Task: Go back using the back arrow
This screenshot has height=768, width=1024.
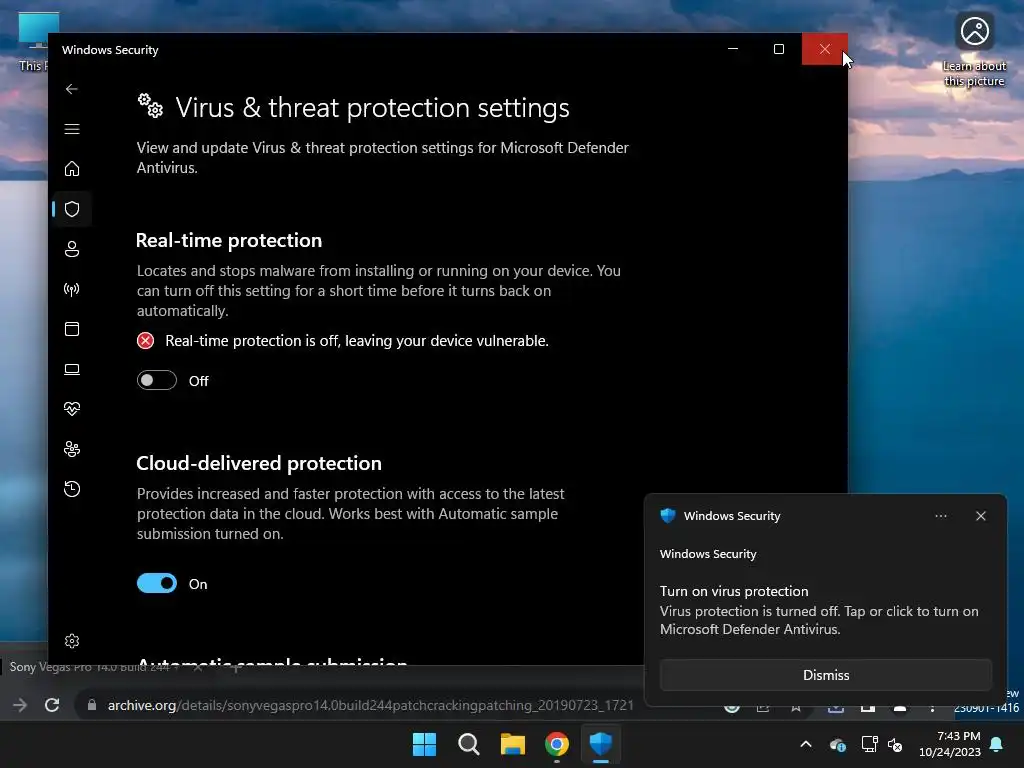Action: coord(72,89)
